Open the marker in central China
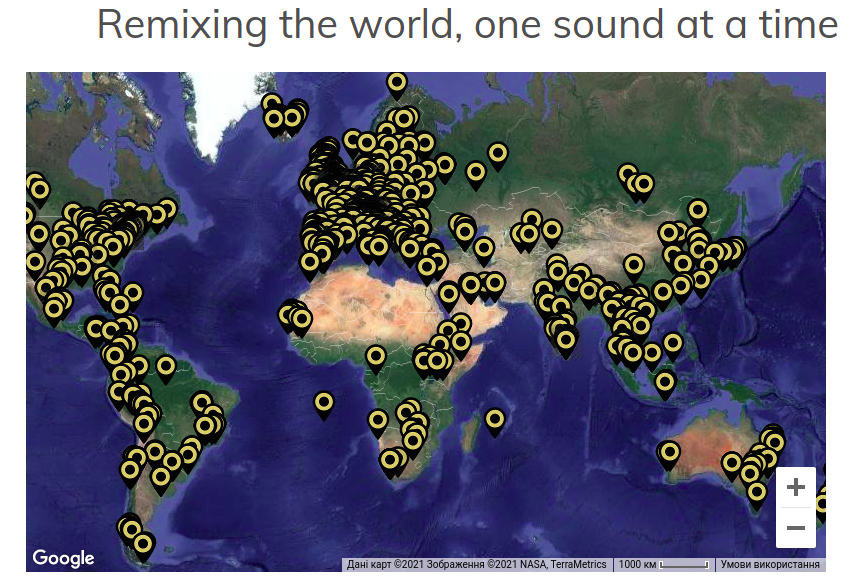Viewport: 854px width, 580px height. (x=634, y=269)
